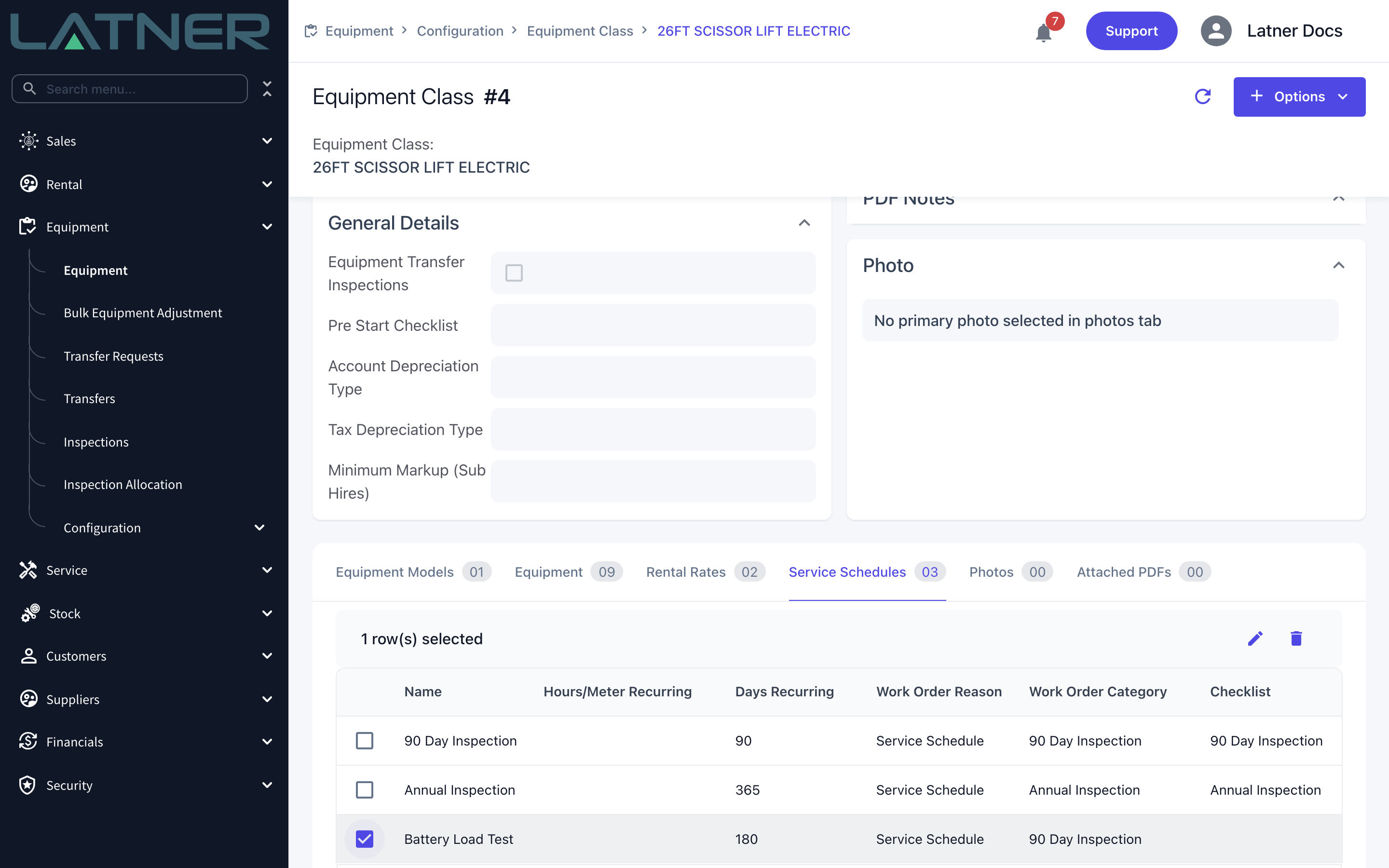This screenshot has height=868, width=1389.
Task: Click the Rental icon in the sidebar
Action: pyautogui.click(x=28, y=184)
